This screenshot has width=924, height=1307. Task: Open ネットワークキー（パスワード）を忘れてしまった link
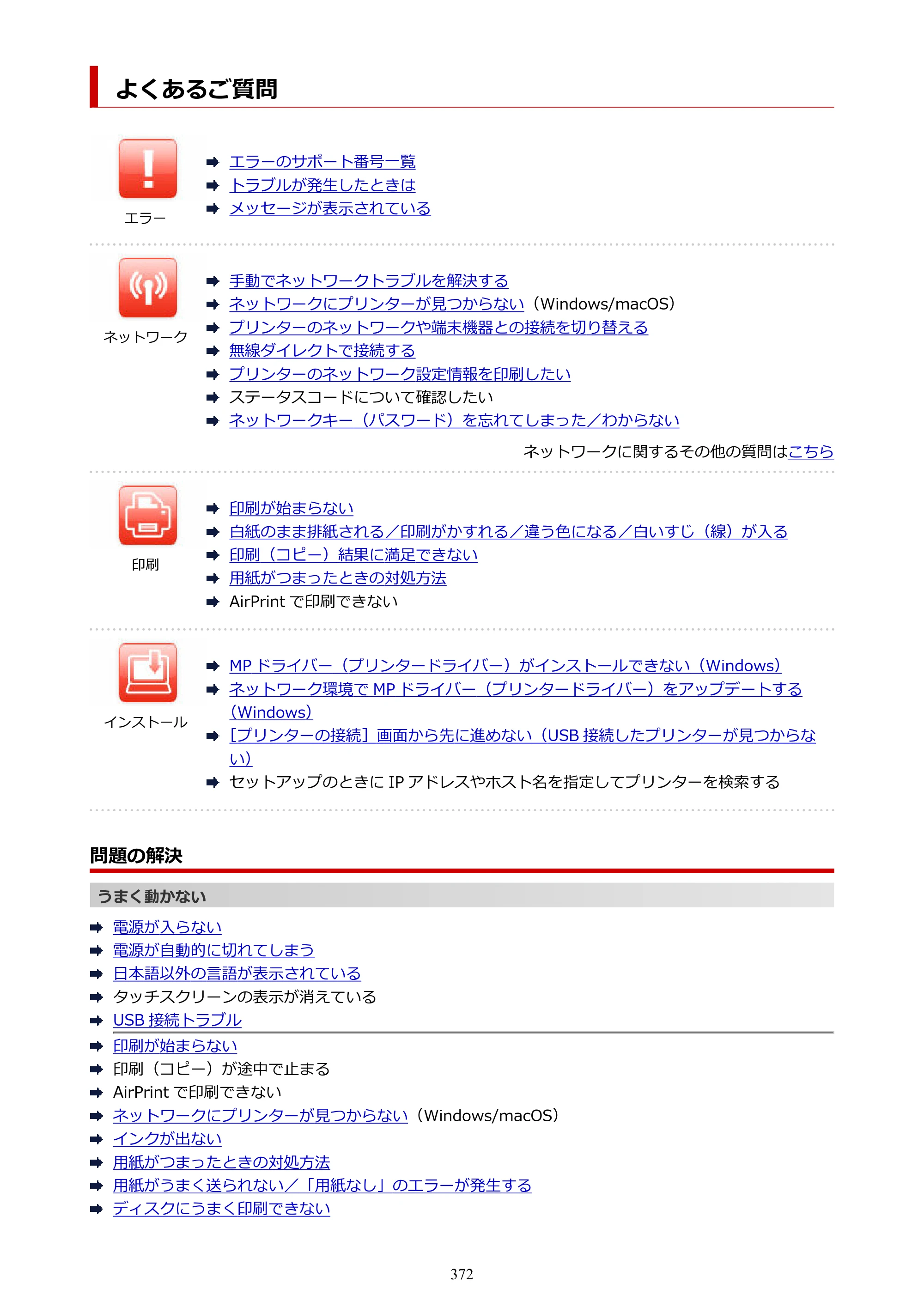pos(454,420)
